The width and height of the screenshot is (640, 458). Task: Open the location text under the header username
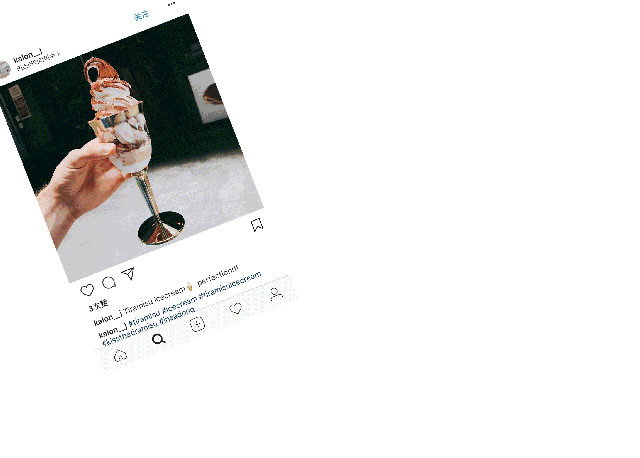tap(38, 61)
